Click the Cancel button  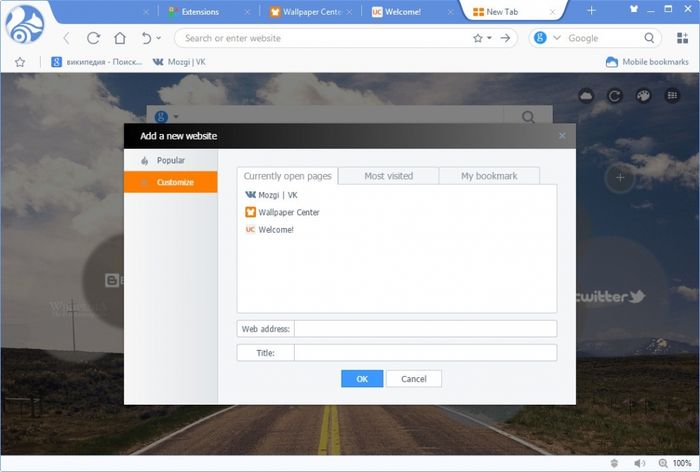coord(414,379)
